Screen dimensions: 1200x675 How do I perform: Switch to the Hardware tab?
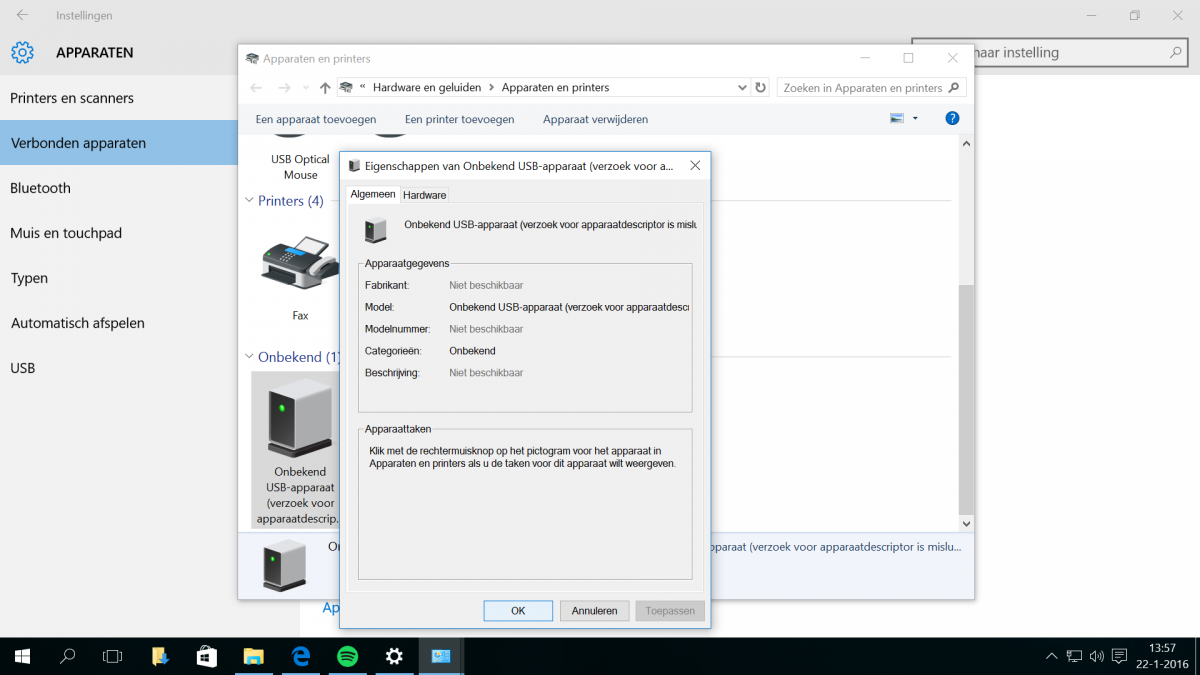coord(425,195)
